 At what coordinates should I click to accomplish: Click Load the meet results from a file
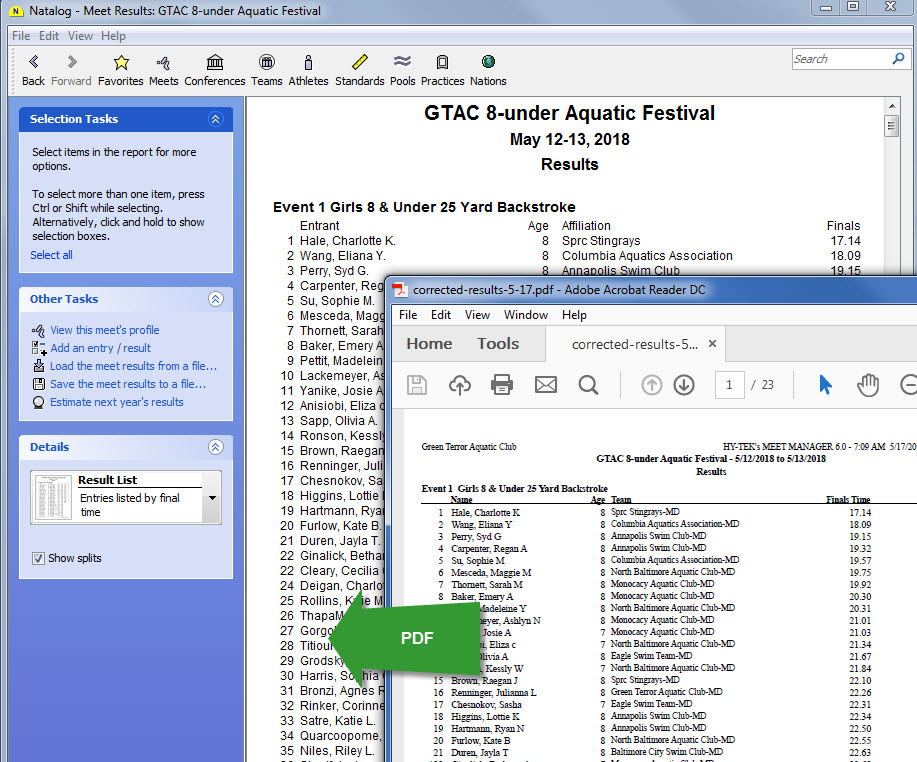pyautogui.click(x=133, y=366)
